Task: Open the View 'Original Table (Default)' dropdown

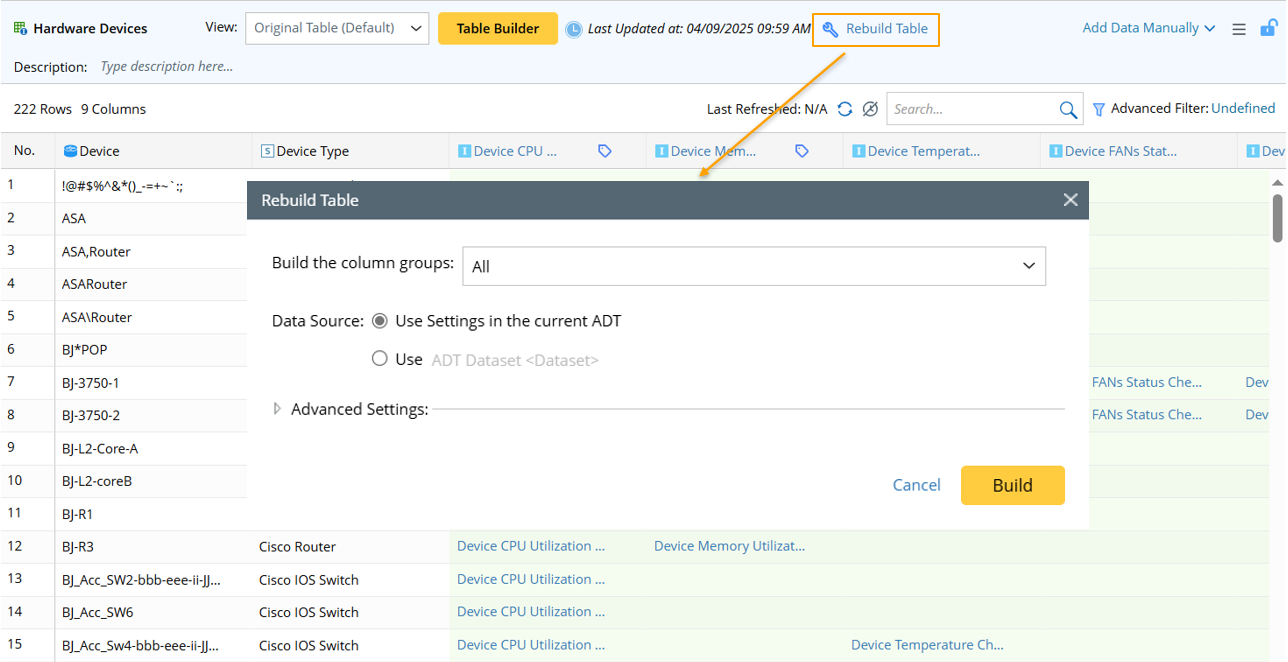Action: point(337,28)
